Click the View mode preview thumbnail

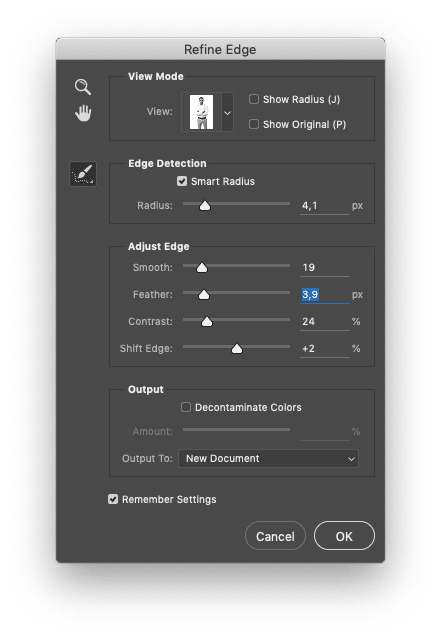pyautogui.click(x=201, y=112)
